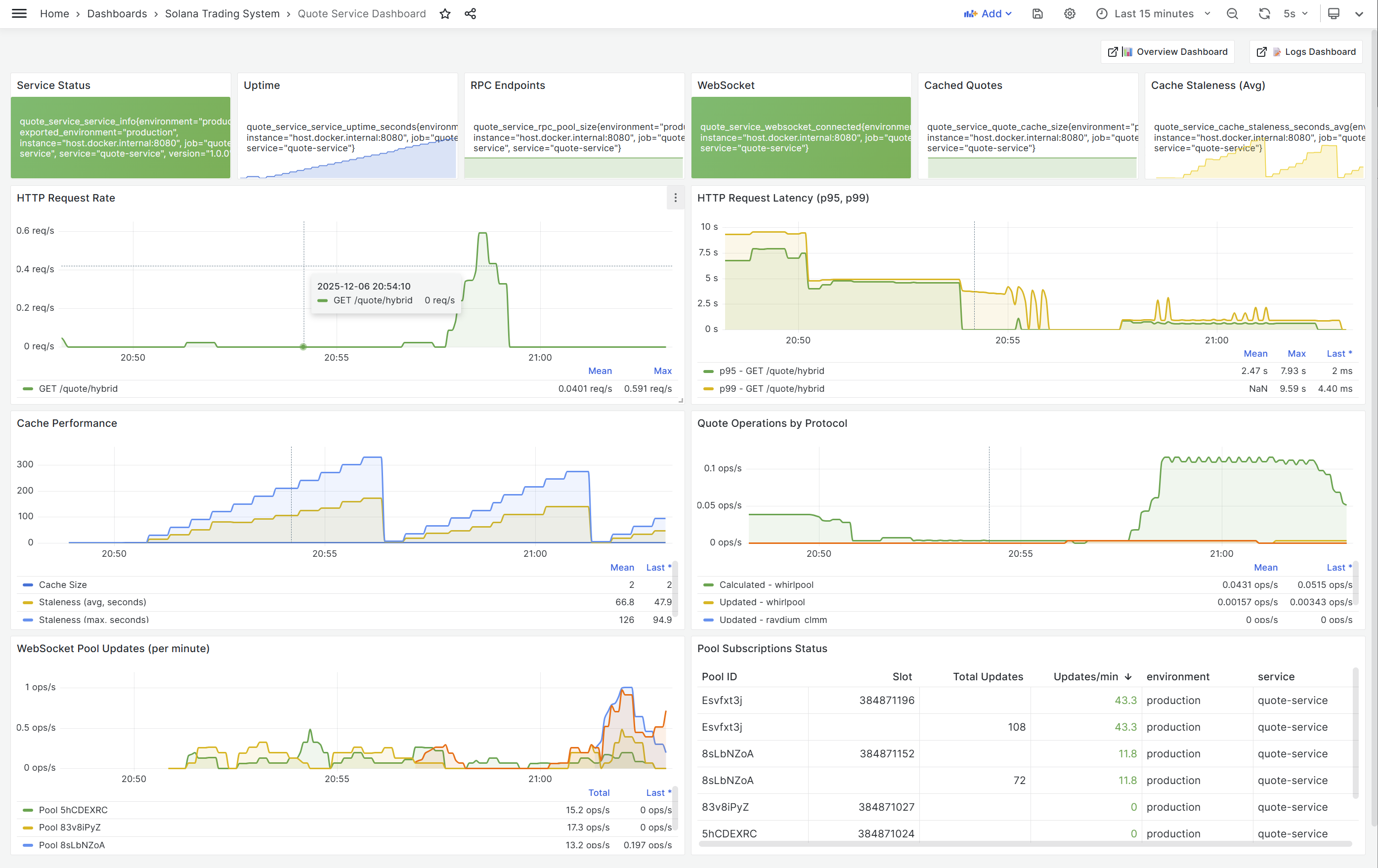Hide GET /quote/hybrid series in HTTP Request Rate
Viewport: 1378px width, 868px height.
coord(78,388)
